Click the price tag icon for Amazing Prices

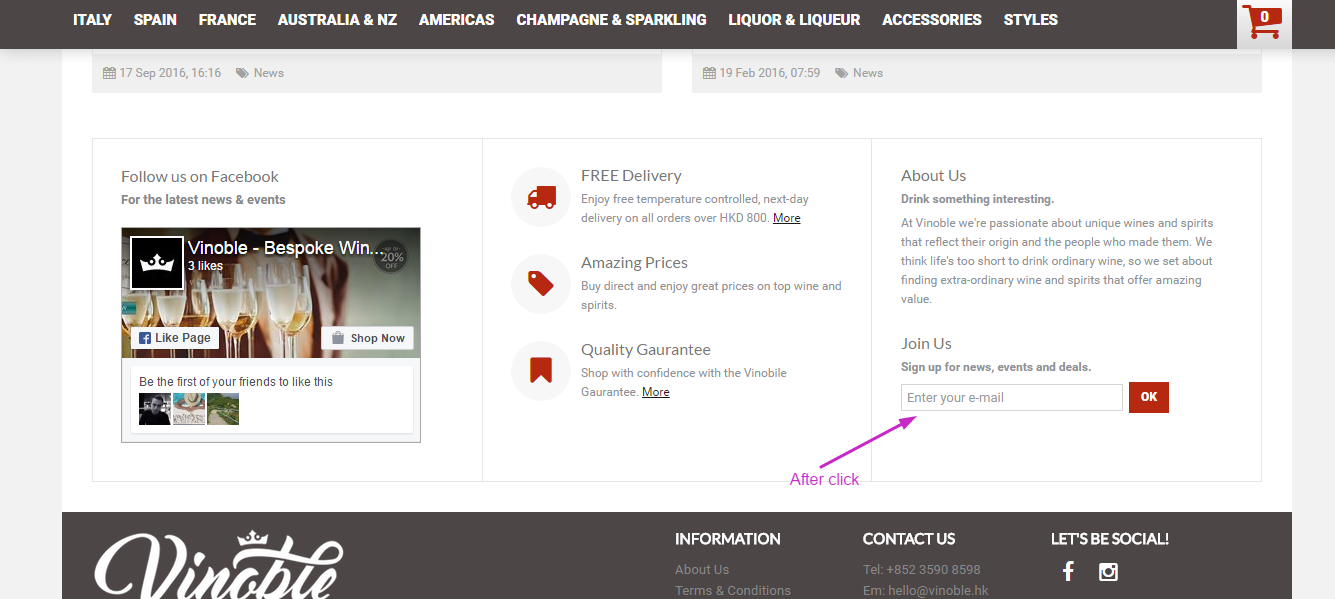[541, 284]
